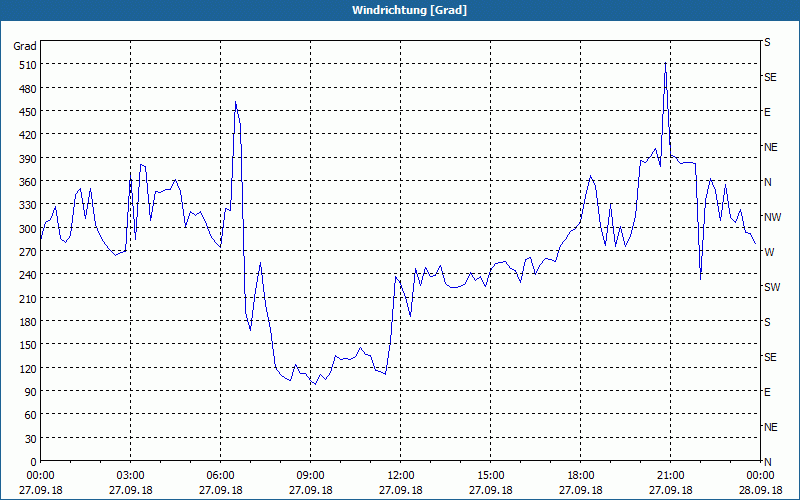
Task: Click the line's highest peak at 510 degrees
Action: (665, 63)
